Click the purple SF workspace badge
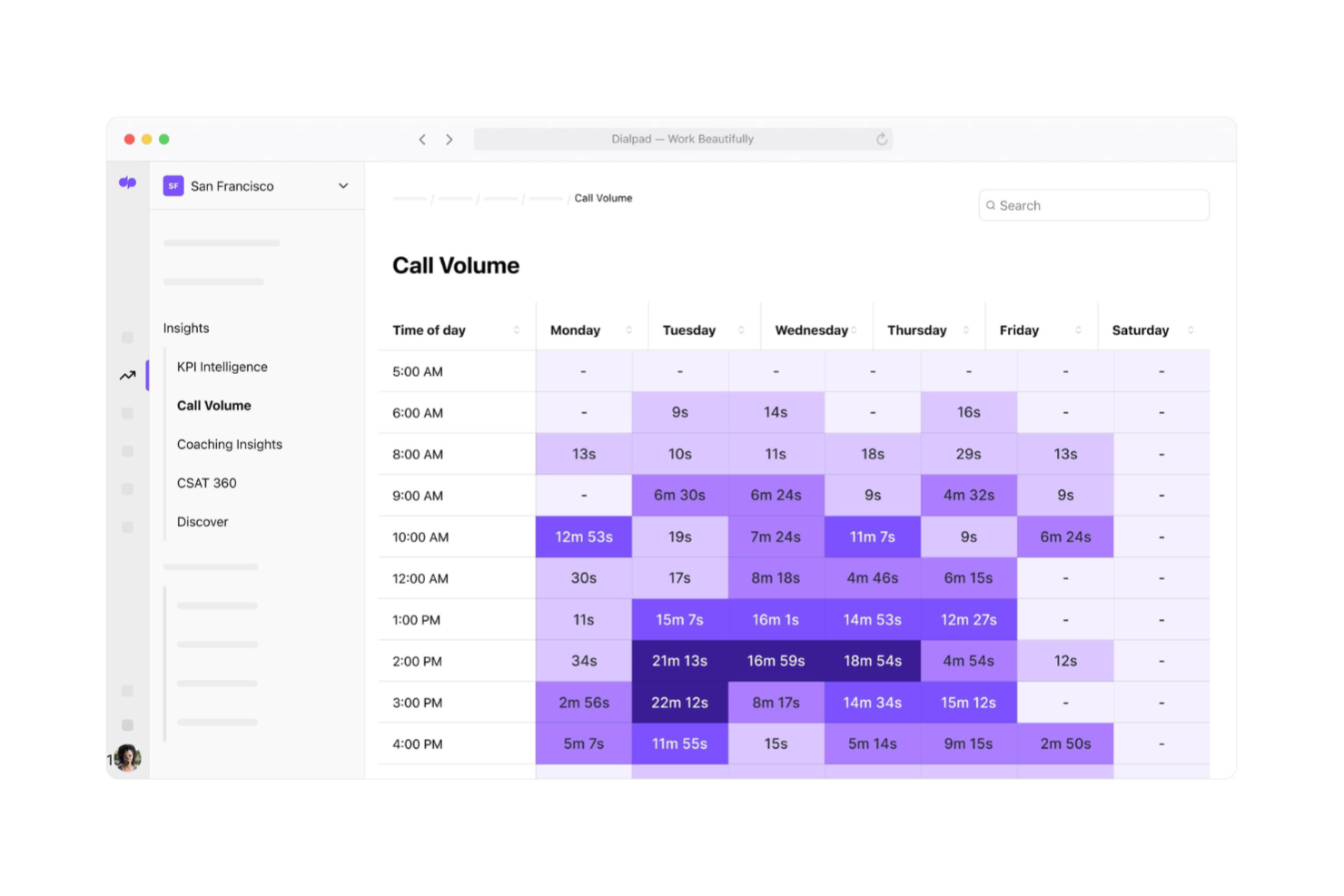The width and height of the screenshot is (1344, 896). click(x=173, y=185)
